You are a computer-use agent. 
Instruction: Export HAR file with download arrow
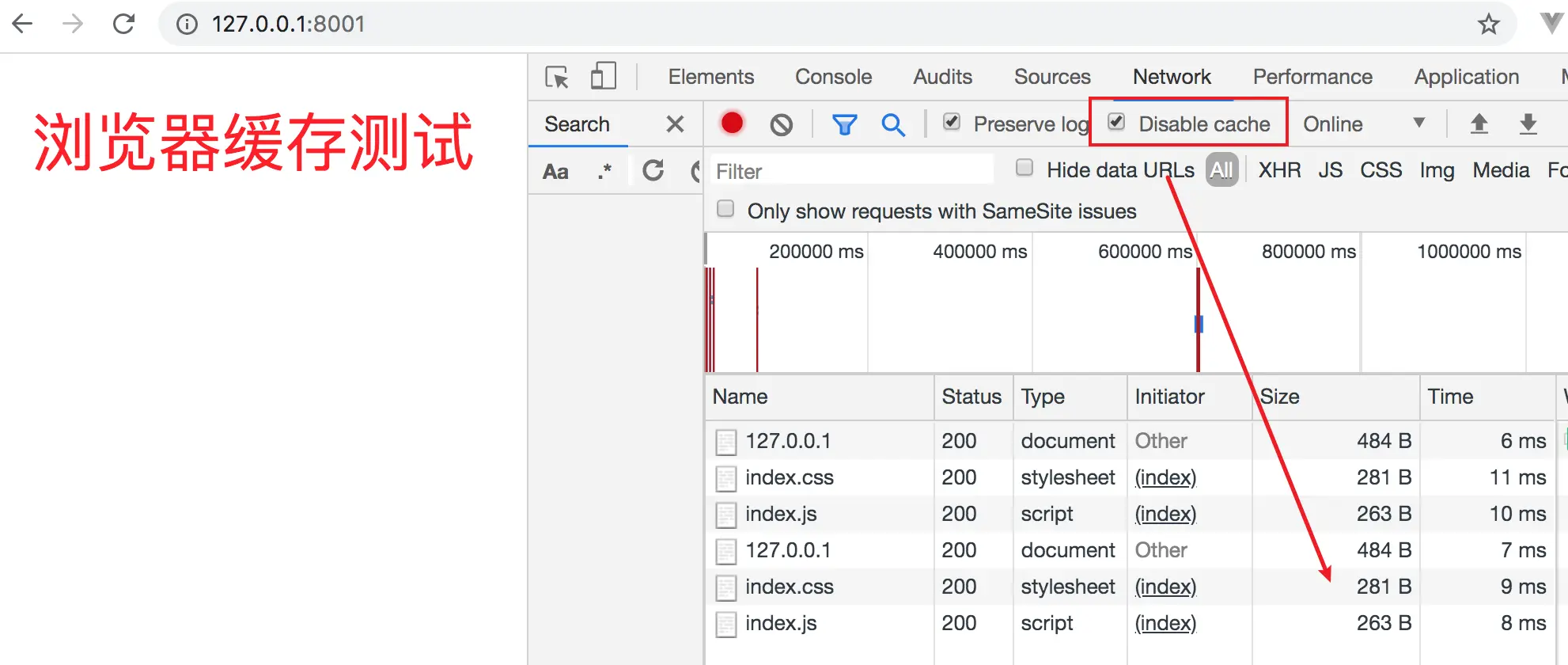pyautogui.click(x=1528, y=123)
